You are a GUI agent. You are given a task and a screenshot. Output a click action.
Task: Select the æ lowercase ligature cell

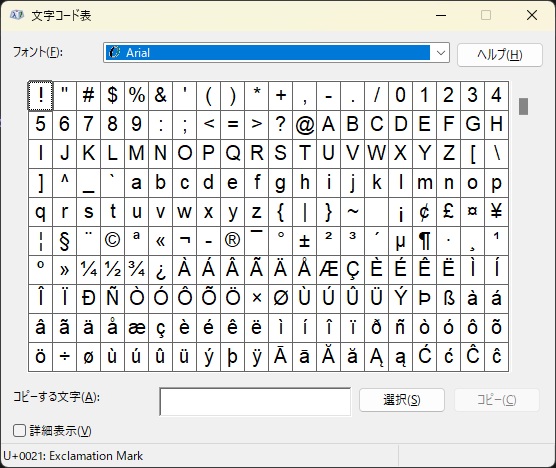point(137,328)
